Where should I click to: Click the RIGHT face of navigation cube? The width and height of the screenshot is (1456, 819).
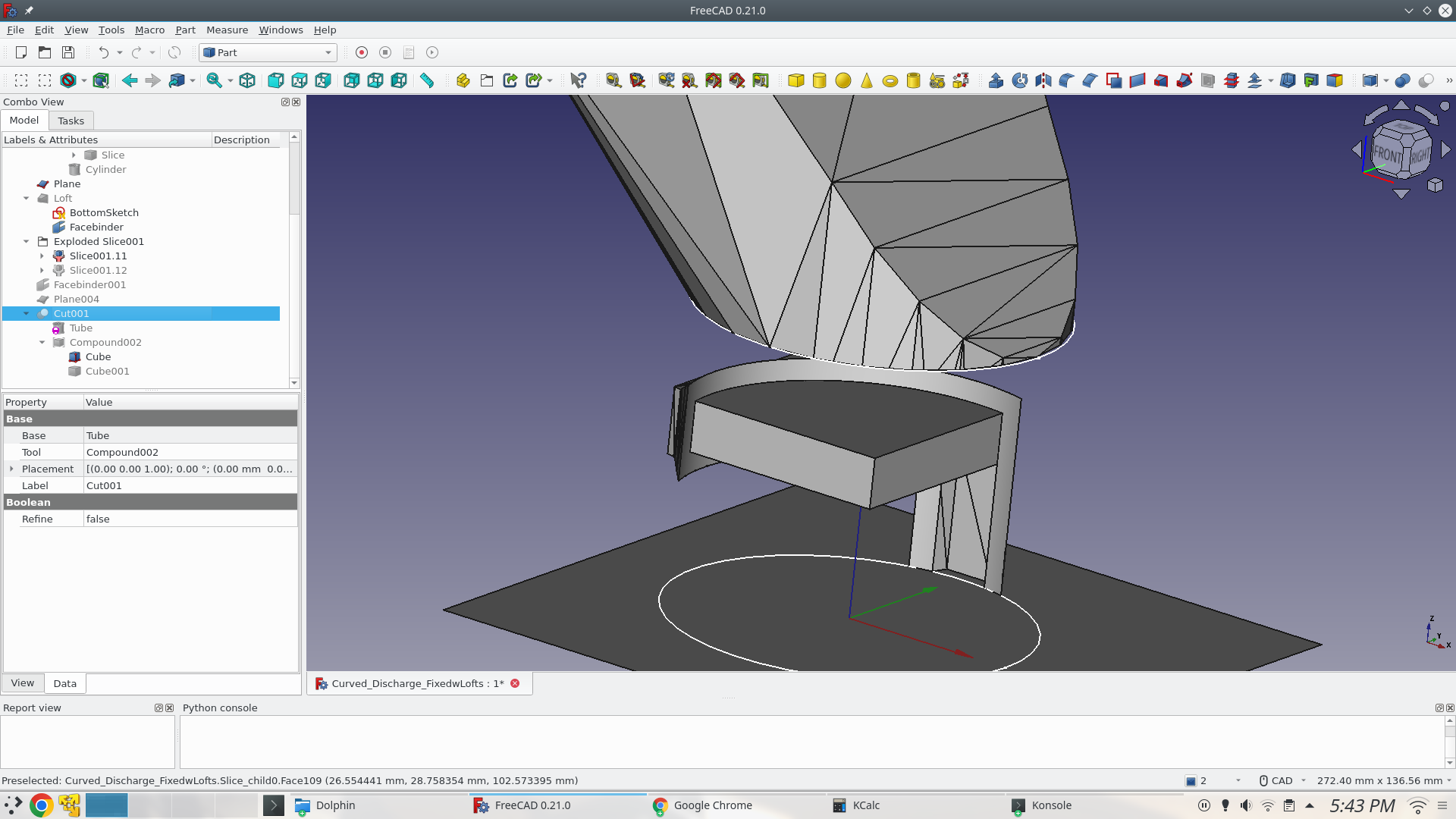tap(1419, 155)
